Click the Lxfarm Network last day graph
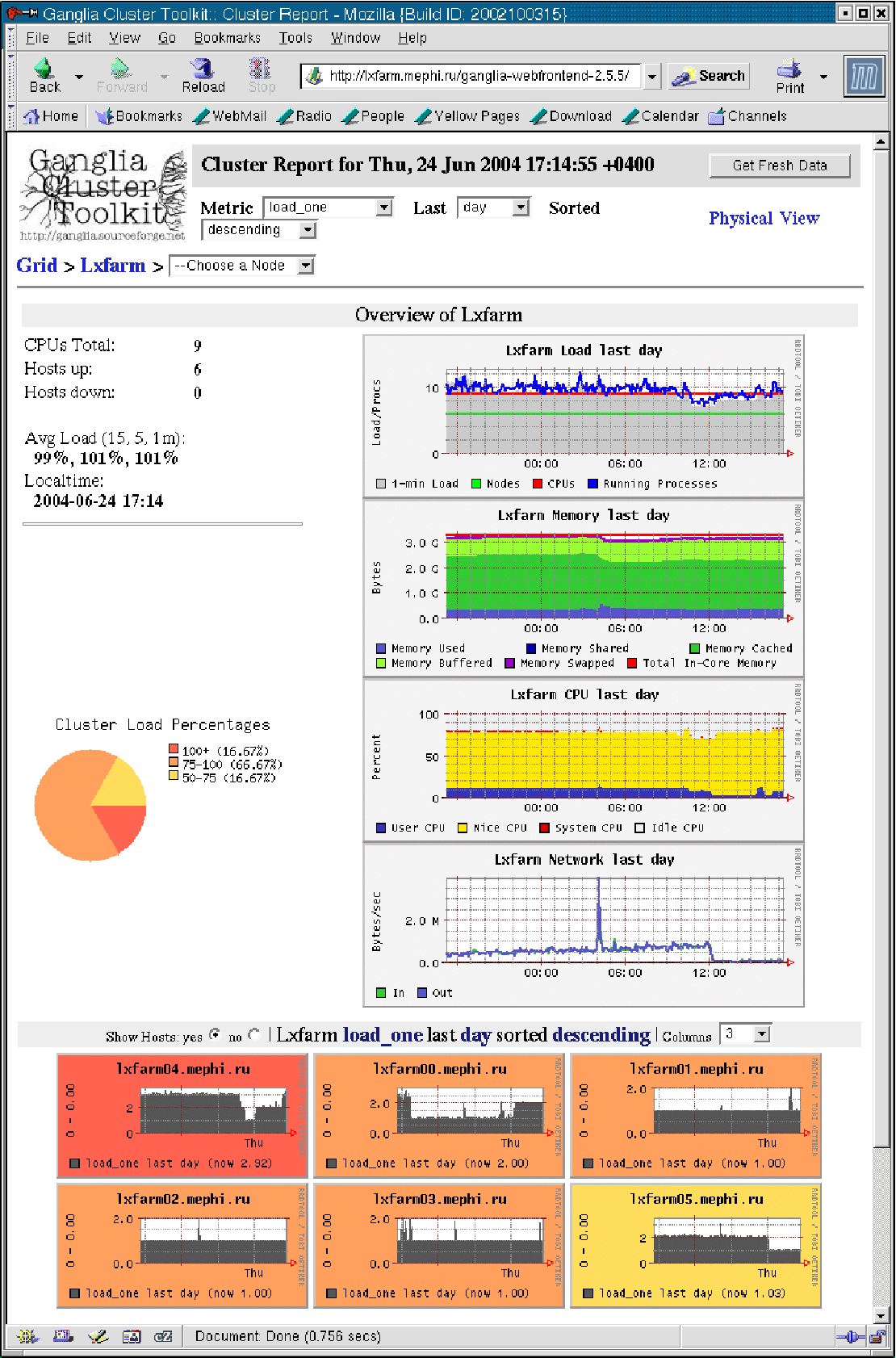Viewport: 896px width, 1358px height. click(584, 925)
